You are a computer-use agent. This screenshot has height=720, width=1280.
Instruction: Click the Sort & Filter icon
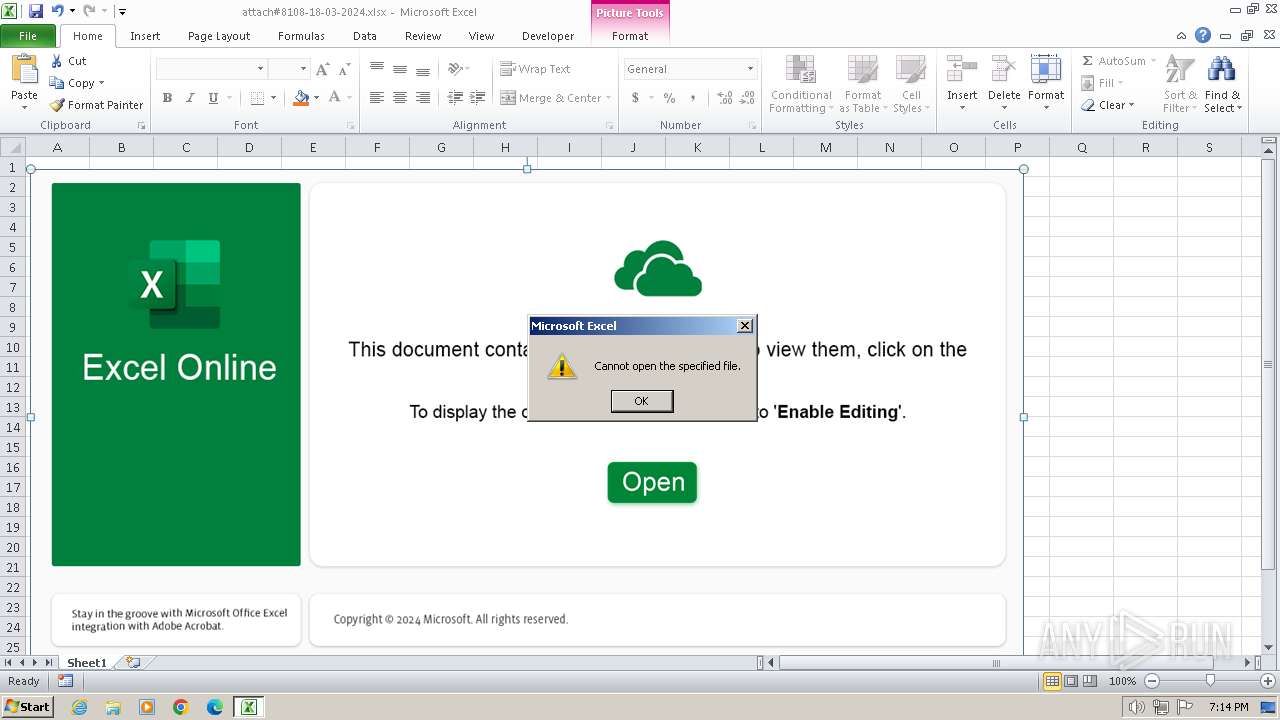[1180, 70]
